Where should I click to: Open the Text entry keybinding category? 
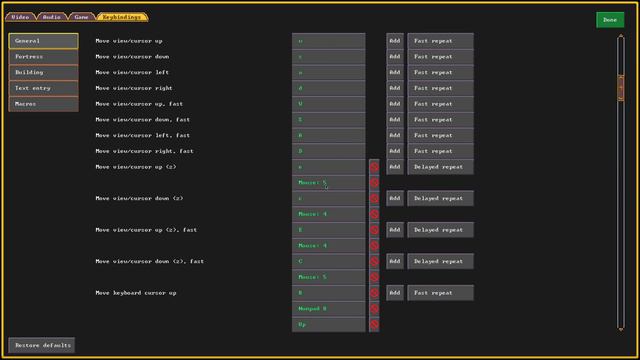coord(43,88)
